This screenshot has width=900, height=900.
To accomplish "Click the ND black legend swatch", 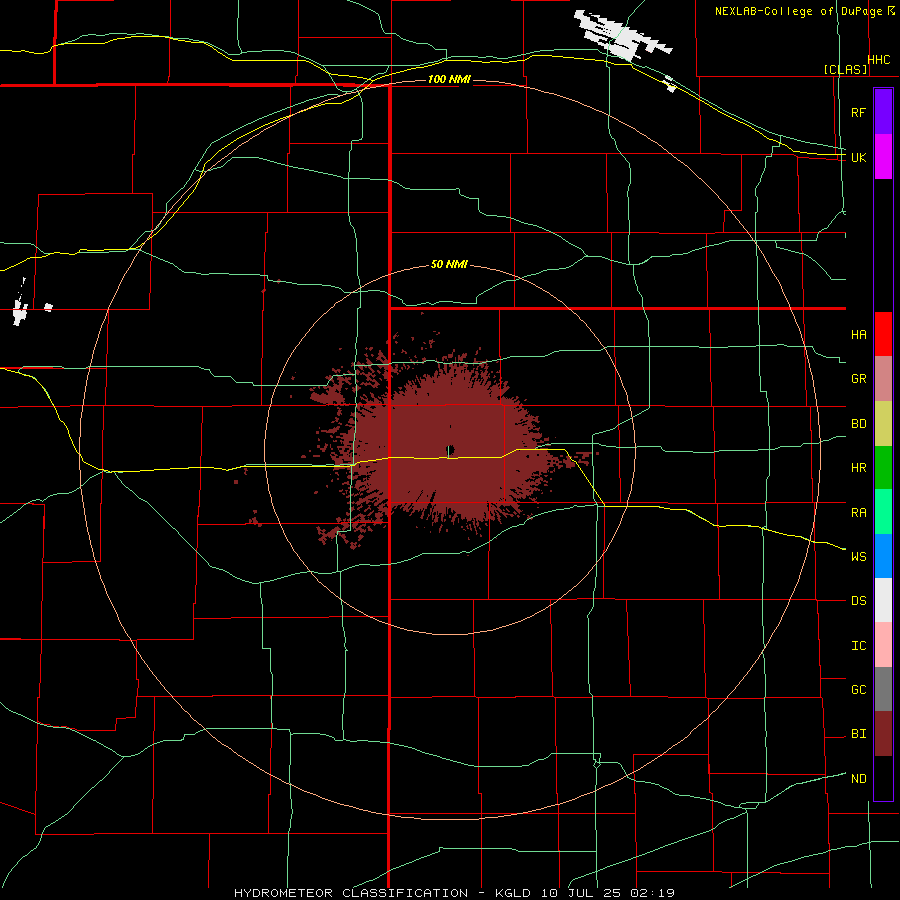I will pos(883,778).
